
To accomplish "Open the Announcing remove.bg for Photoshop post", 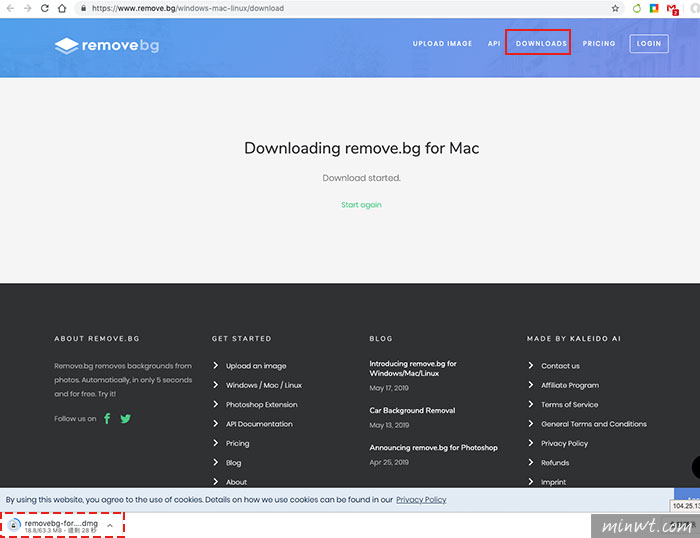I will click(433, 447).
